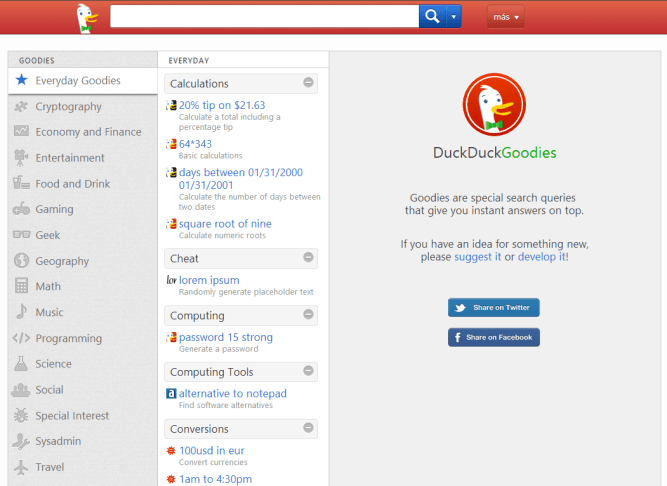Select the Programming category label
This screenshot has width=667, height=486.
click(x=68, y=338)
